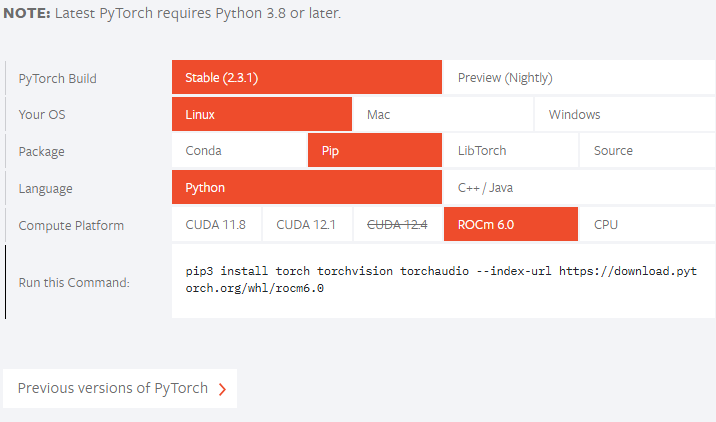Viewport: 716px width, 422px height.
Task: Open Previous versions of PyTorch link
Action: click(120, 388)
